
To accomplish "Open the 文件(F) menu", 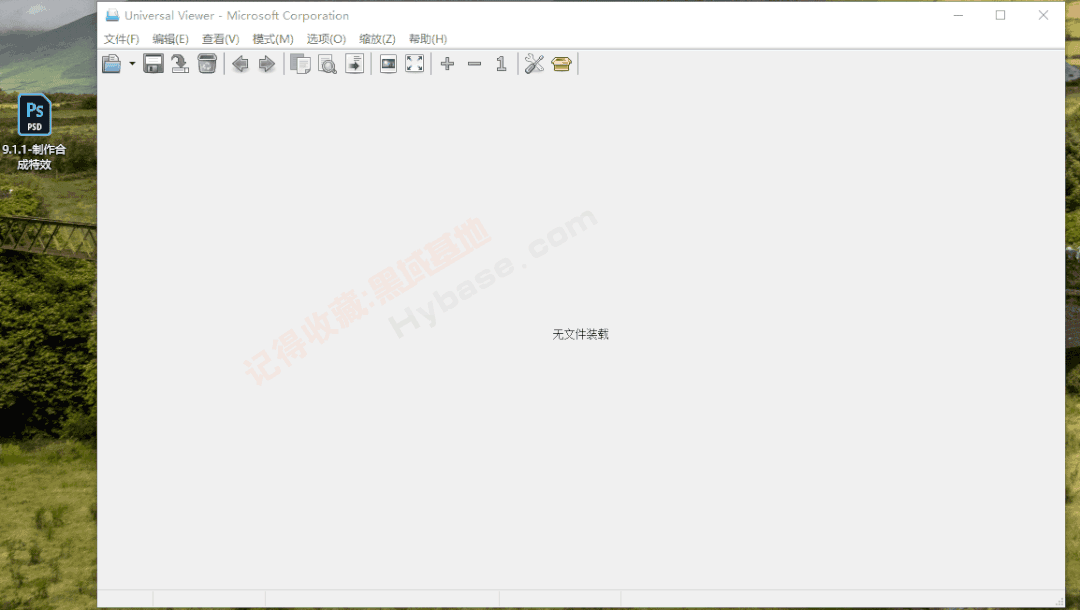I will (121, 39).
